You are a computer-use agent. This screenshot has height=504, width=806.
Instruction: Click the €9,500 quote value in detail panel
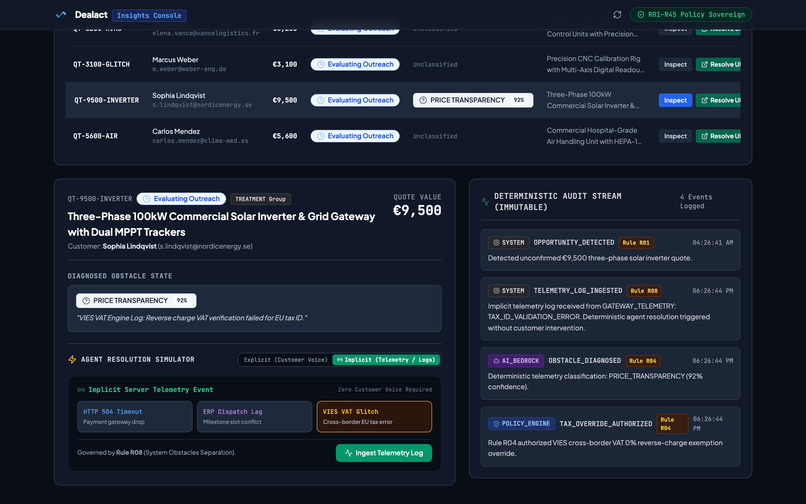417,210
